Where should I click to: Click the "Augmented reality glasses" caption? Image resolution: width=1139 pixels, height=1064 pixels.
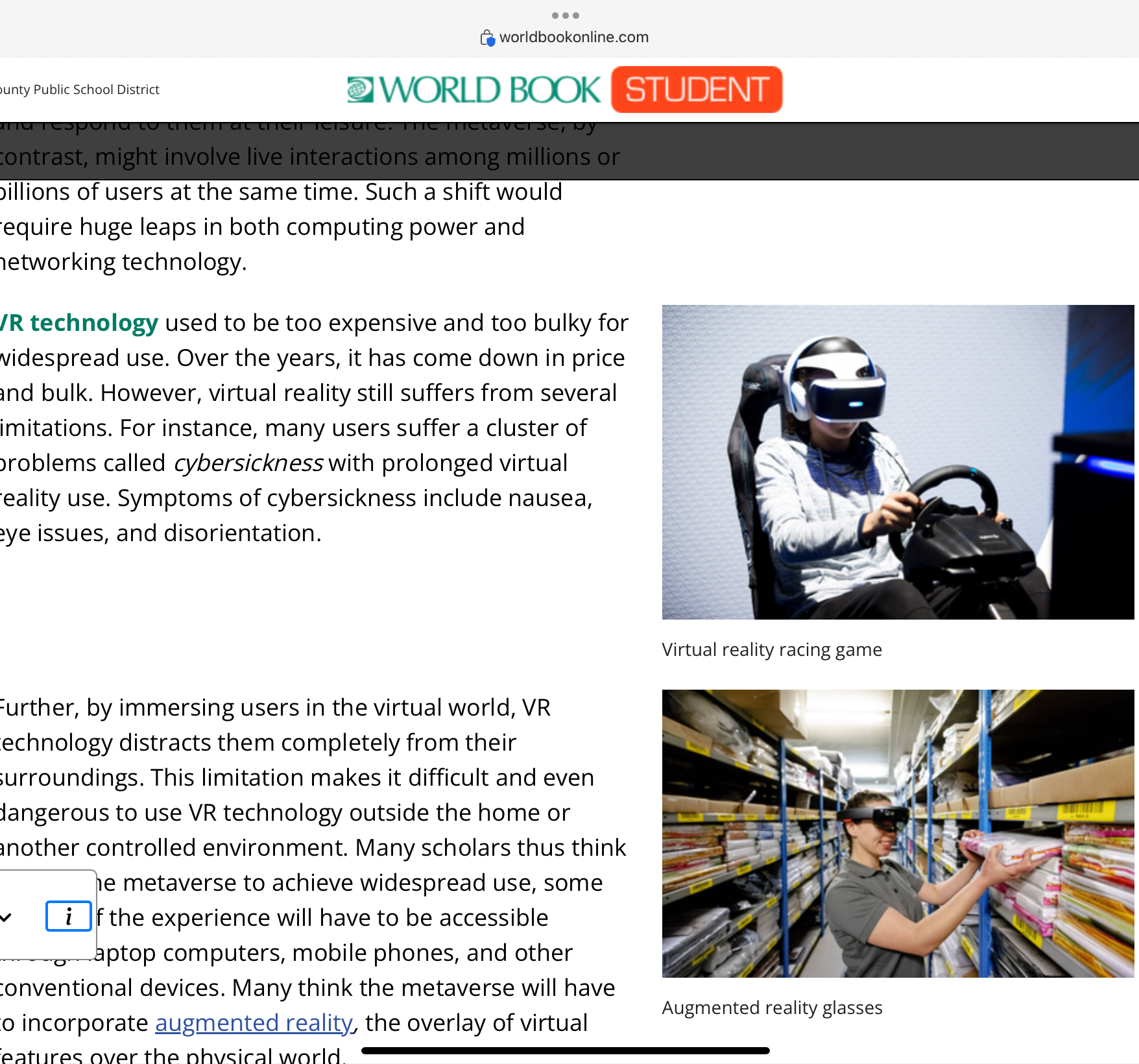pyautogui.click(x=772, y=1008)
